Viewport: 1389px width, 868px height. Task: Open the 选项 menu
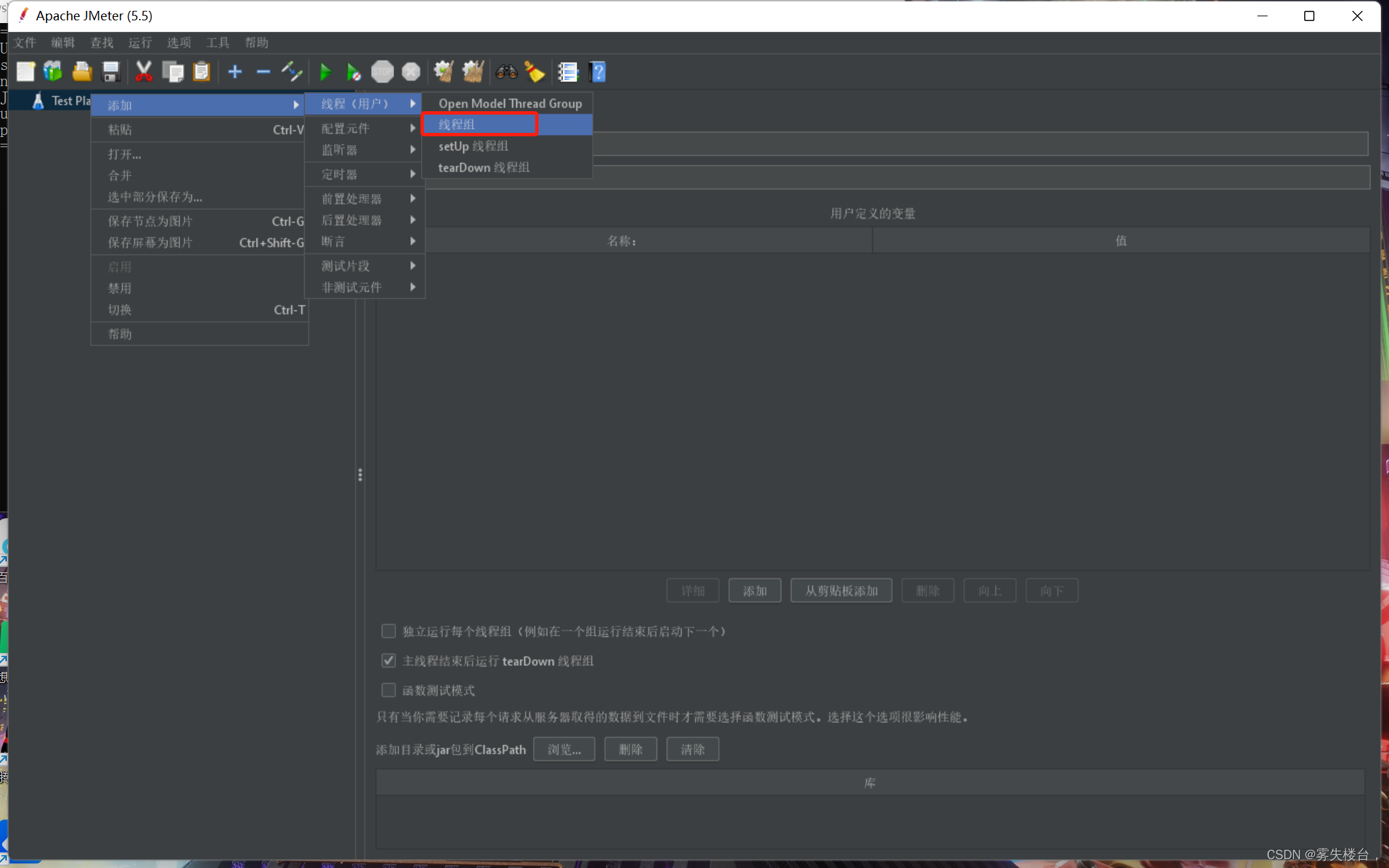point(179,43)
